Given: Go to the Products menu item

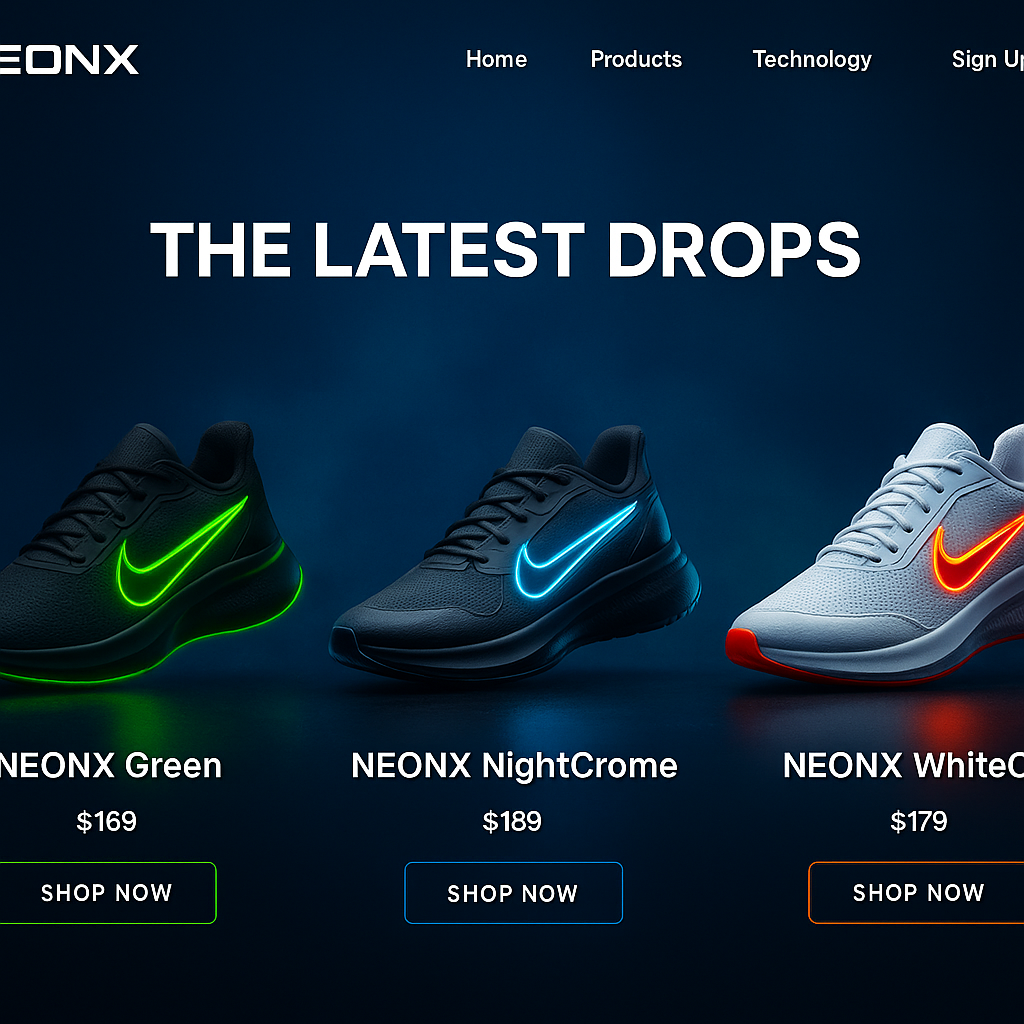Looking at the screenshot, I should click(x=636, y=59).
